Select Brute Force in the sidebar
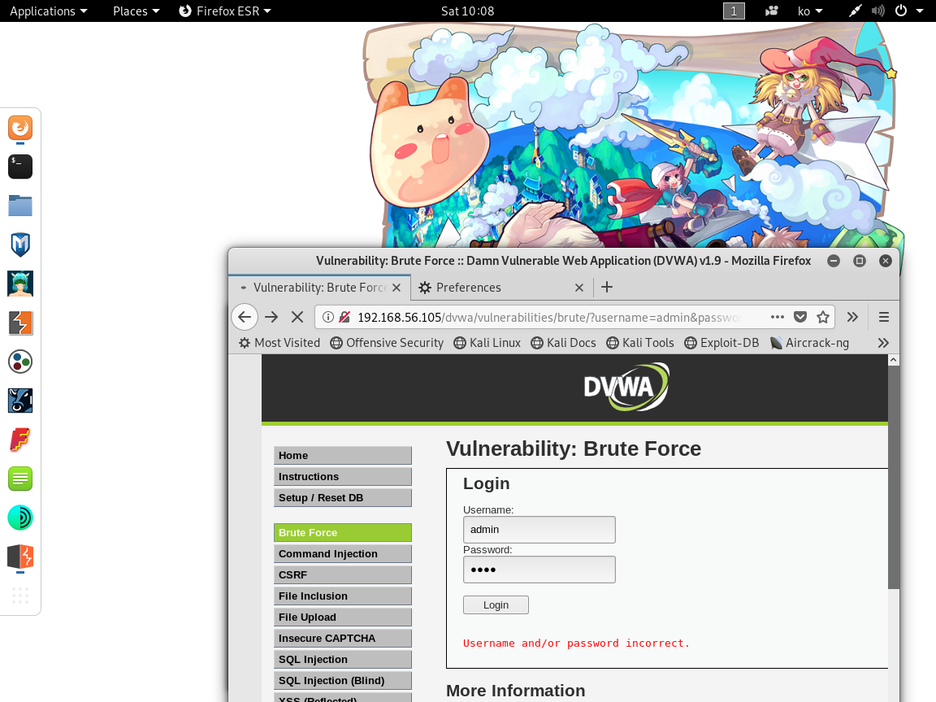Viewport: 936px width, 702px height. tap(343, 532)
